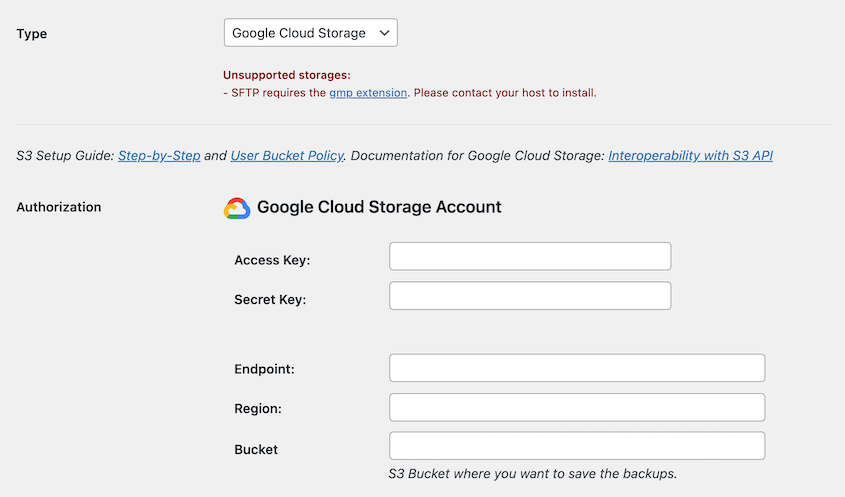Click the Region label
This screenshot has height=497, width=845.
coord(258,409)
